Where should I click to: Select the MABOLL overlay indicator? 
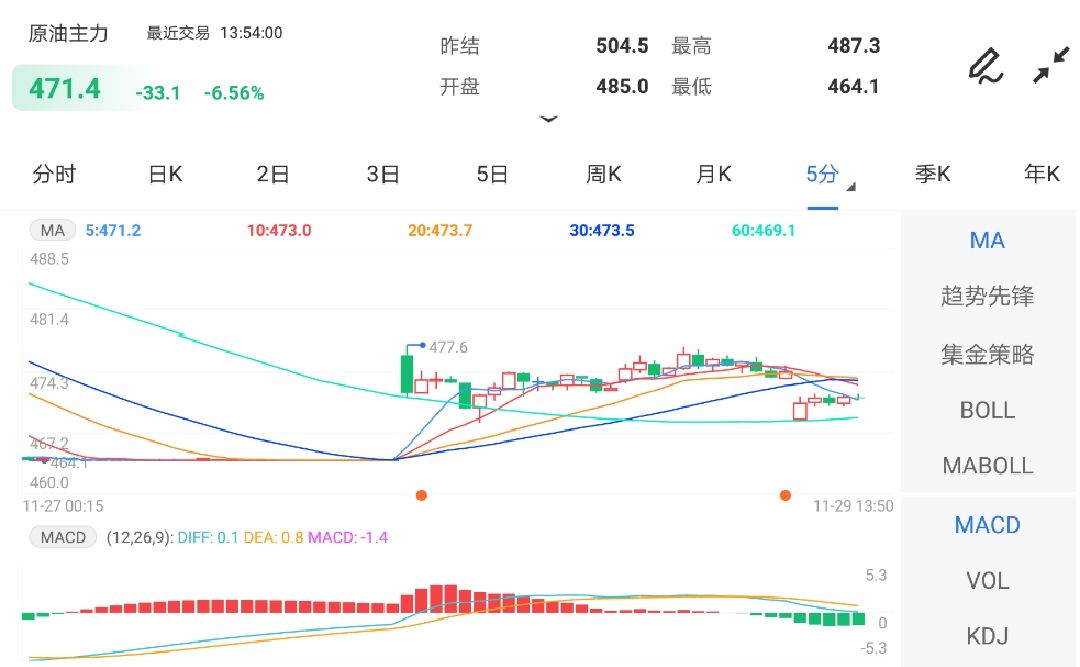(x=987, y=465)
